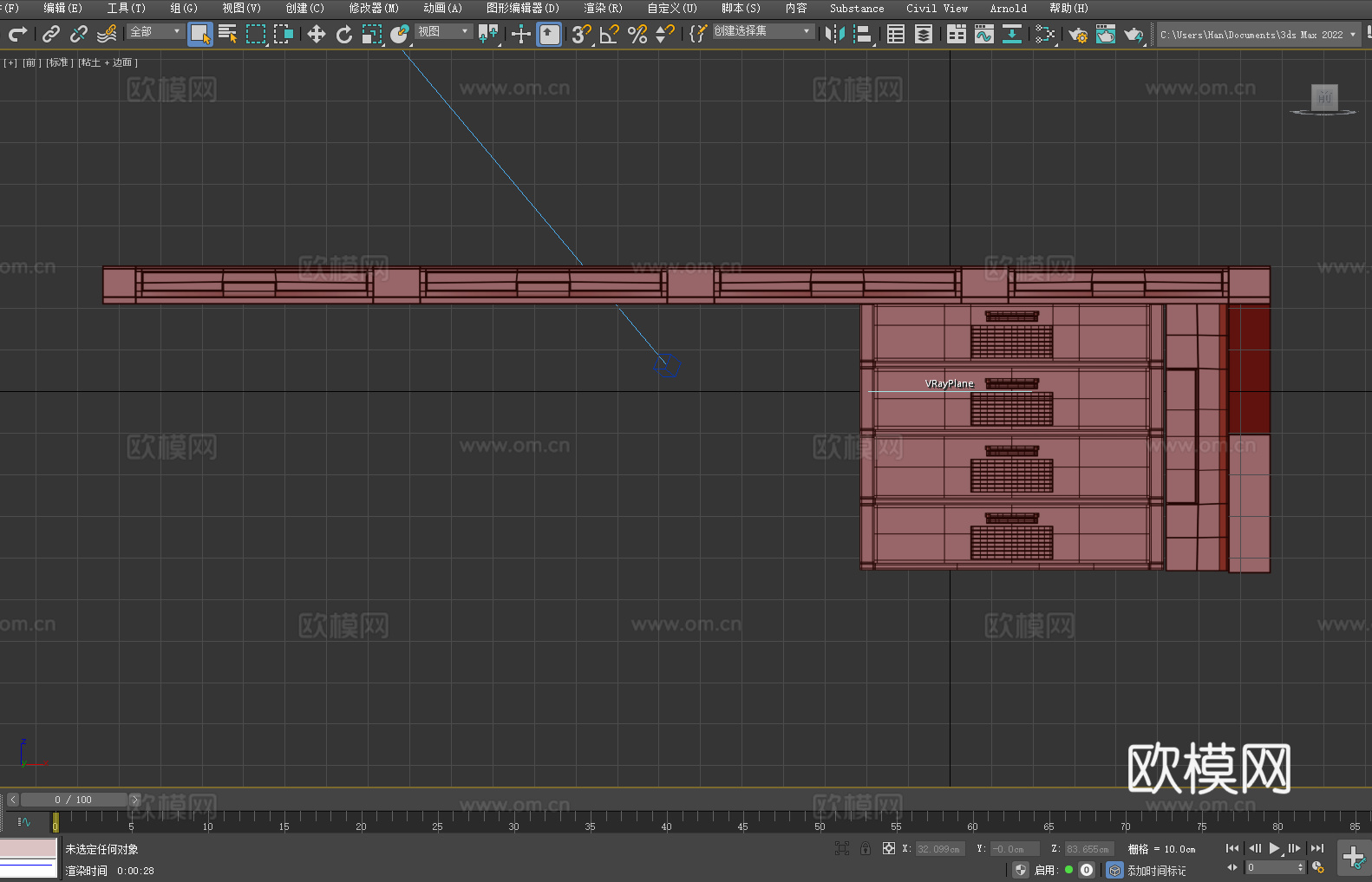This screenshot has width=1372, height=882.
Task: Choose the rectangular selection region tool
Action: [x=256, y=34]
